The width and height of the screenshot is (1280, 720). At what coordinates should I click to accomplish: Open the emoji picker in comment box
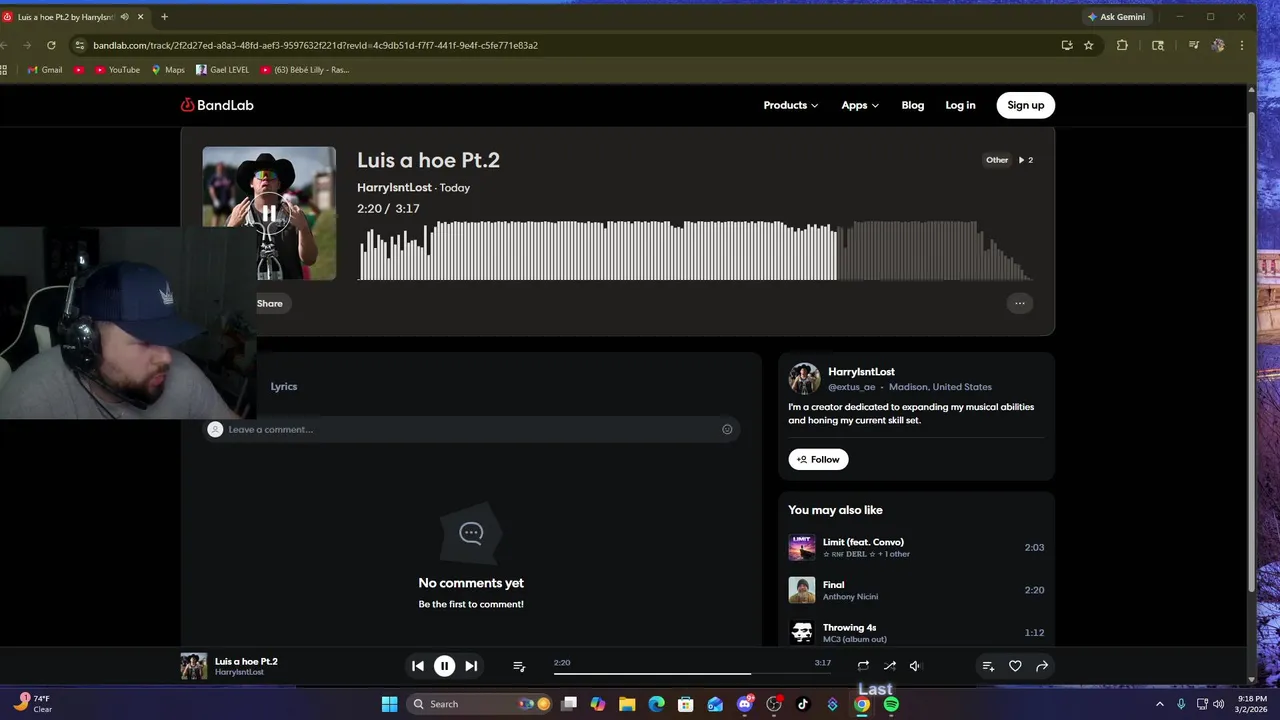pyautogui.click(x=727, y=429)
